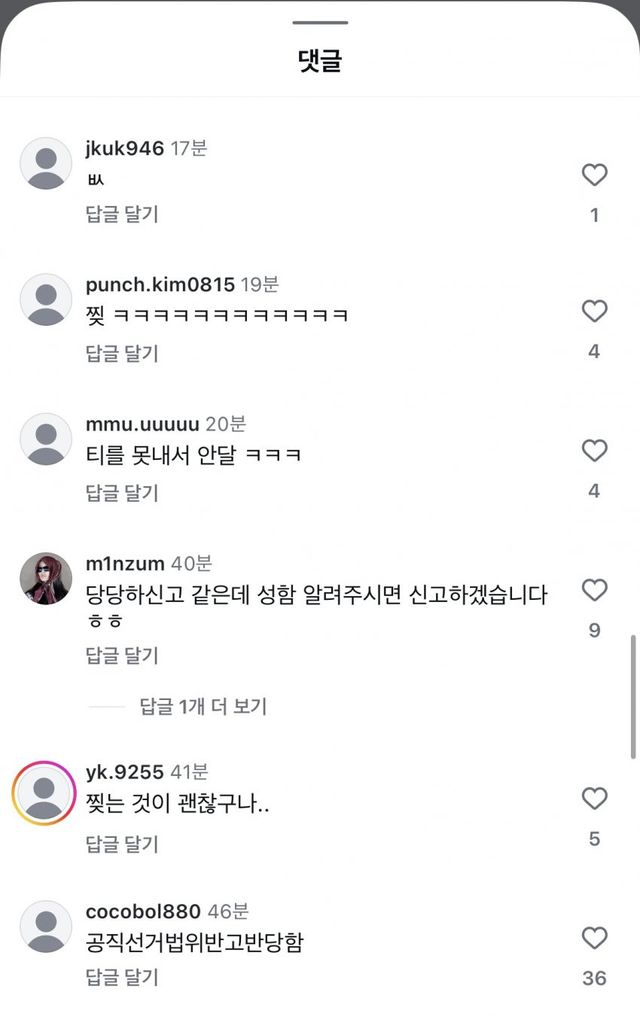Image resolution: width=640 pixels, height=1016 pixels.
Task: Open jkuk946's profile avatar
Action: coord(46,163)
